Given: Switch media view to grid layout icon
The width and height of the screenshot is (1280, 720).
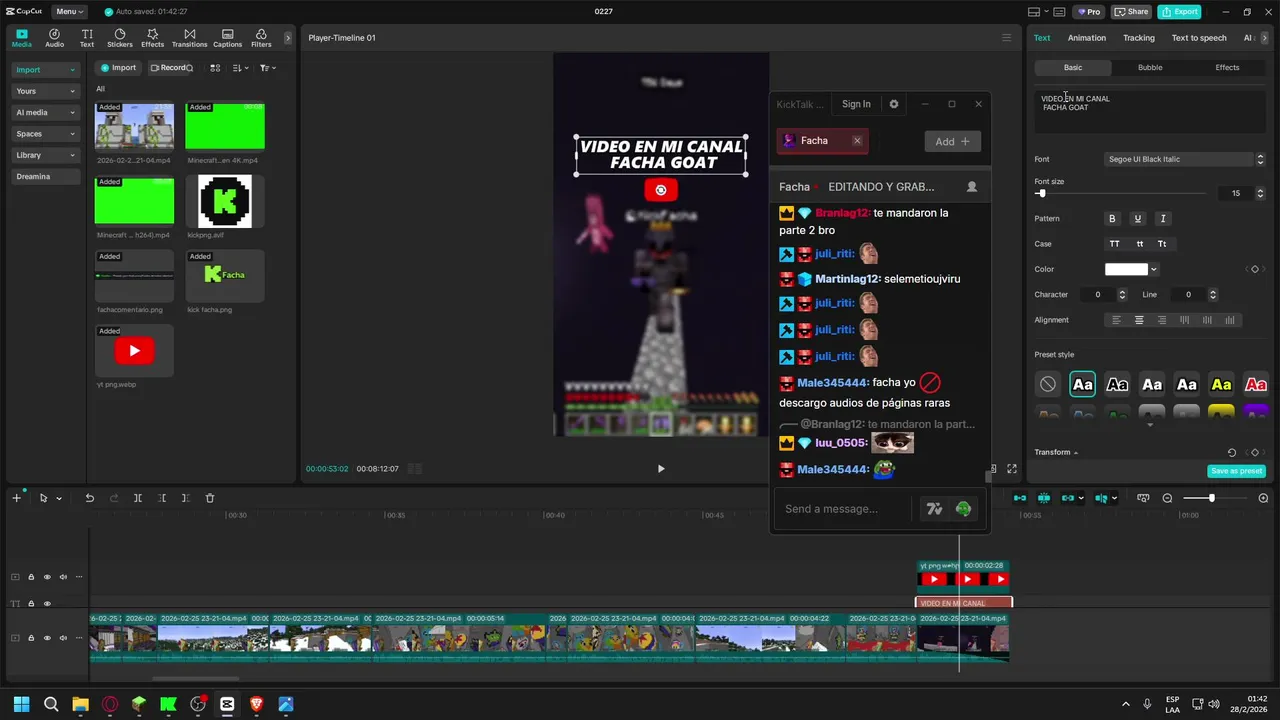Looking at the screenshot, I should [215, 68].
